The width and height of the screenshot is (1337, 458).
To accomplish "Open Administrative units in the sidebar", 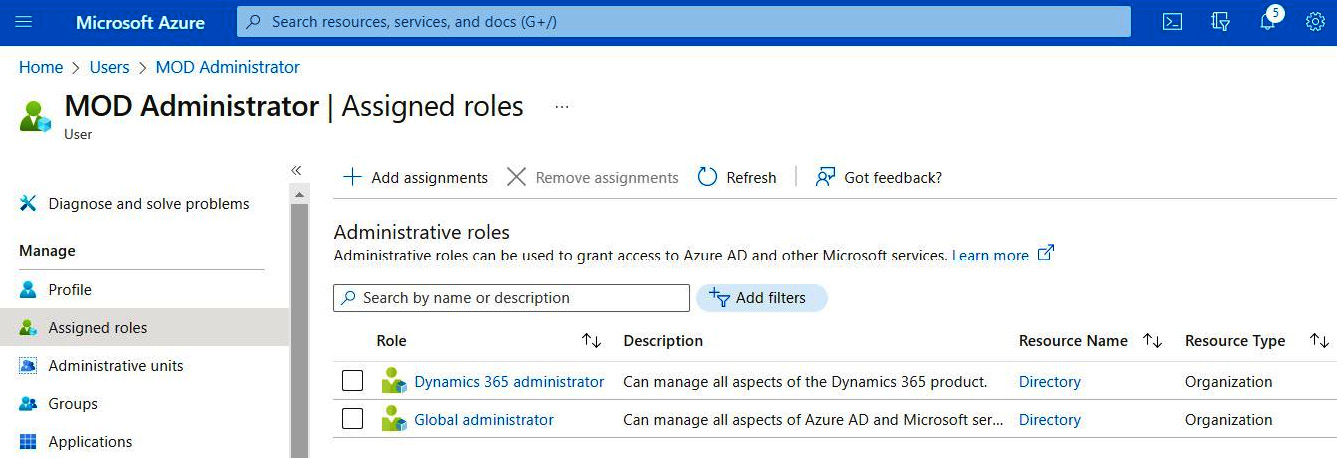I will (116, 366).
